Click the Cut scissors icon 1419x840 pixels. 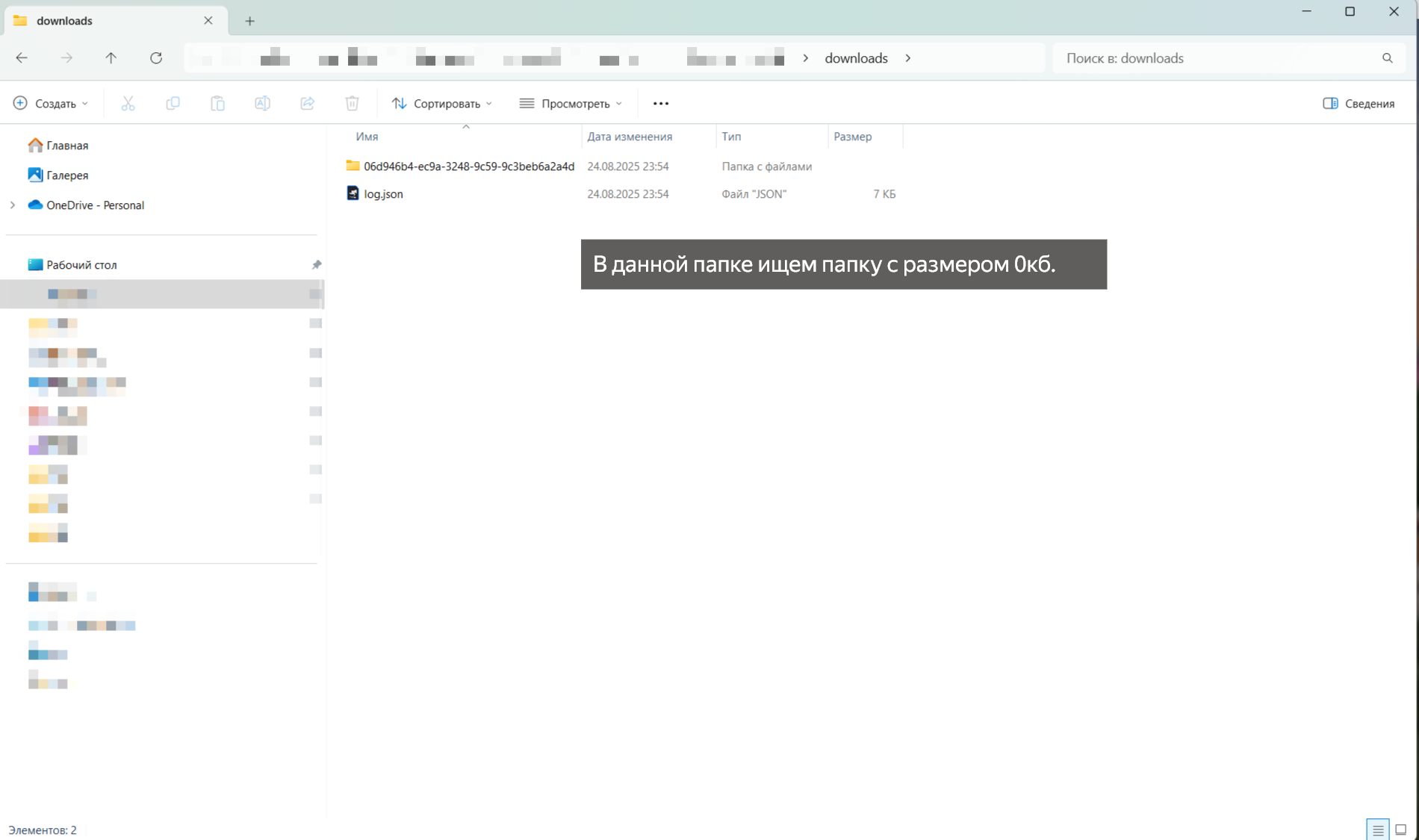(128, 104)
